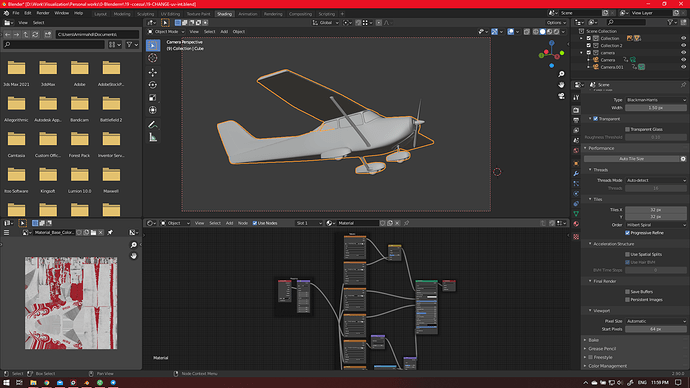690x388 pixels.
Task: Create new folder in file browser
Action: point(48,34)
